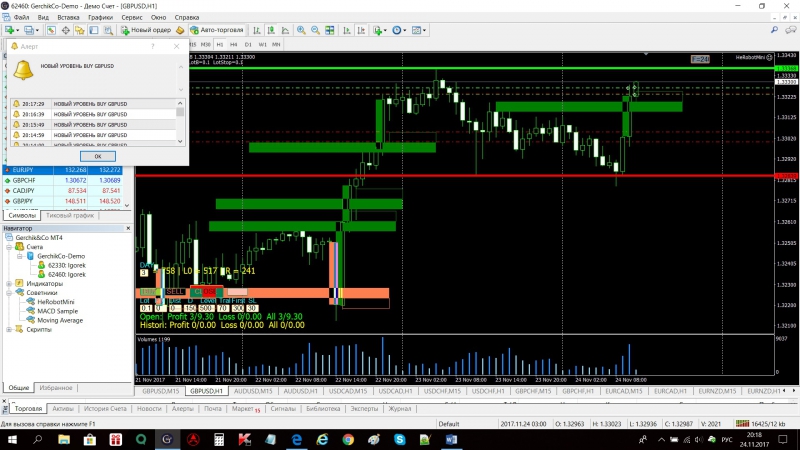The width and height of the screenshot is (800, 450).
Task: Expand the Индикаторы tree node
Action: (x=9, y=284)
